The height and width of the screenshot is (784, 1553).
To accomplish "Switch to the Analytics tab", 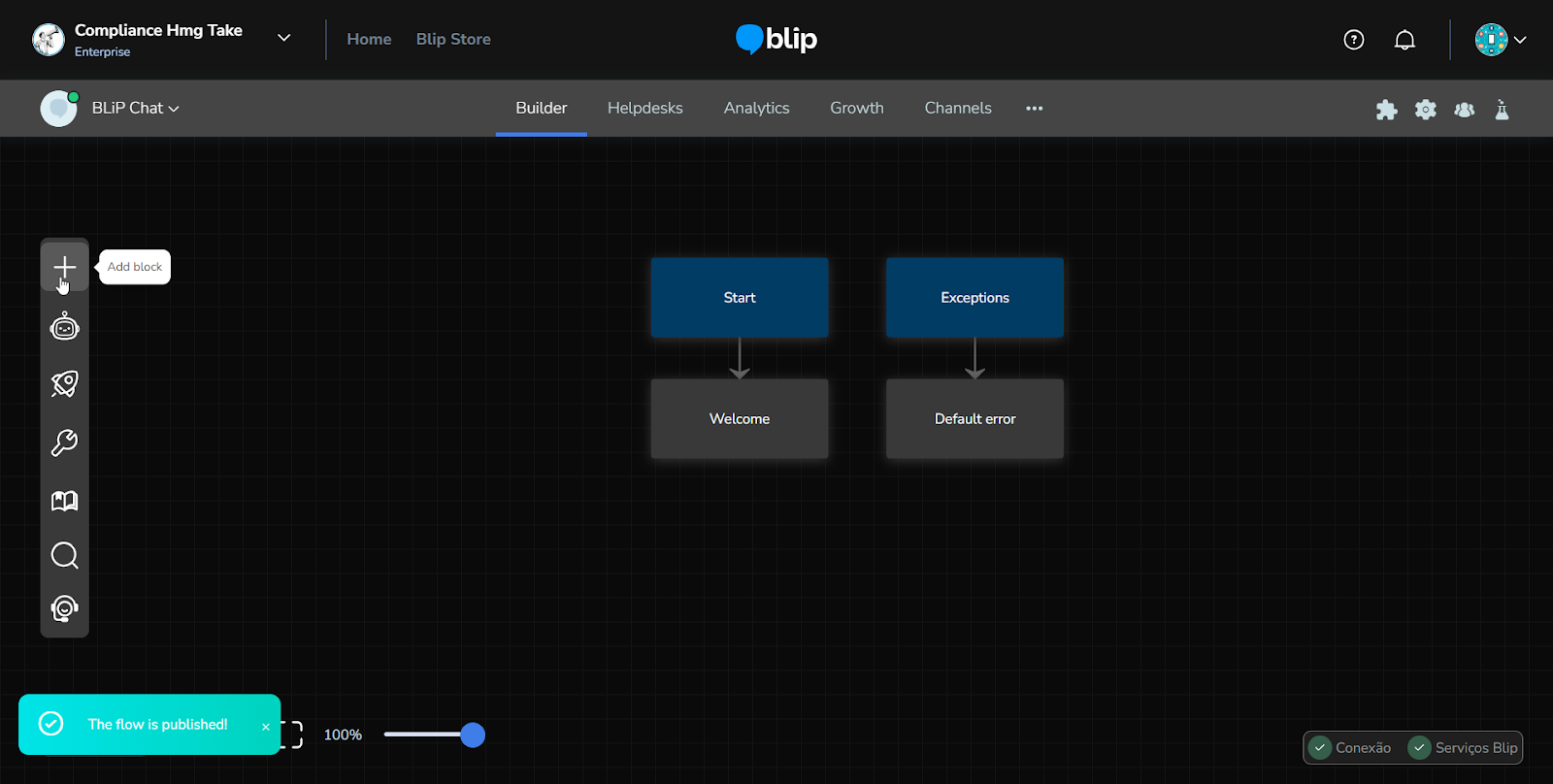I will point(756,109).
